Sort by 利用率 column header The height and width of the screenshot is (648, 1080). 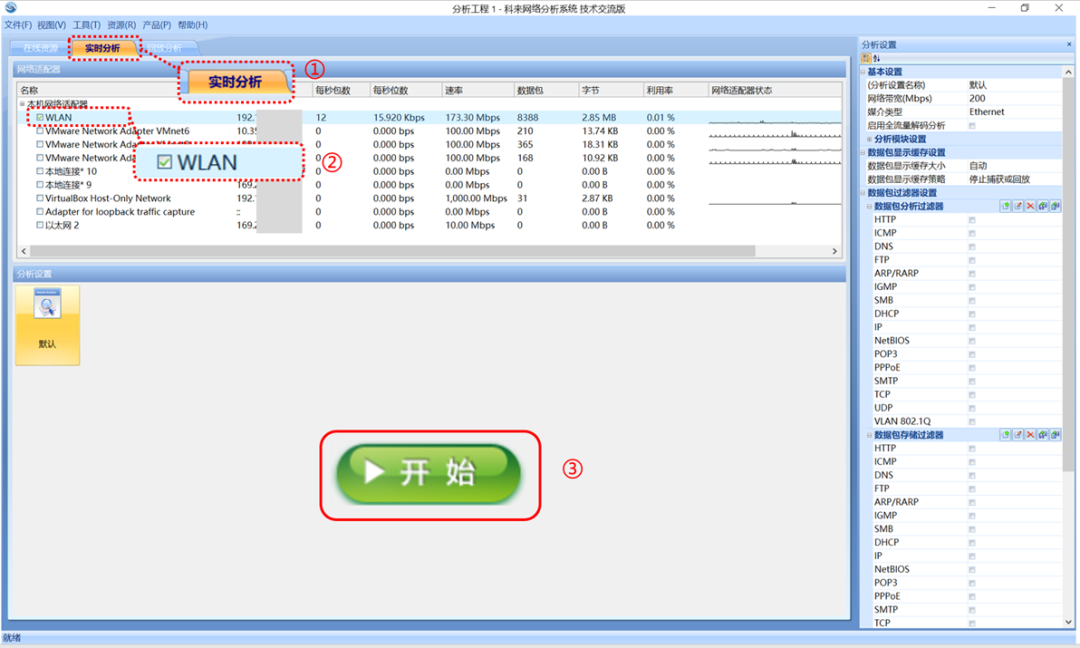(x=675, y=90)
